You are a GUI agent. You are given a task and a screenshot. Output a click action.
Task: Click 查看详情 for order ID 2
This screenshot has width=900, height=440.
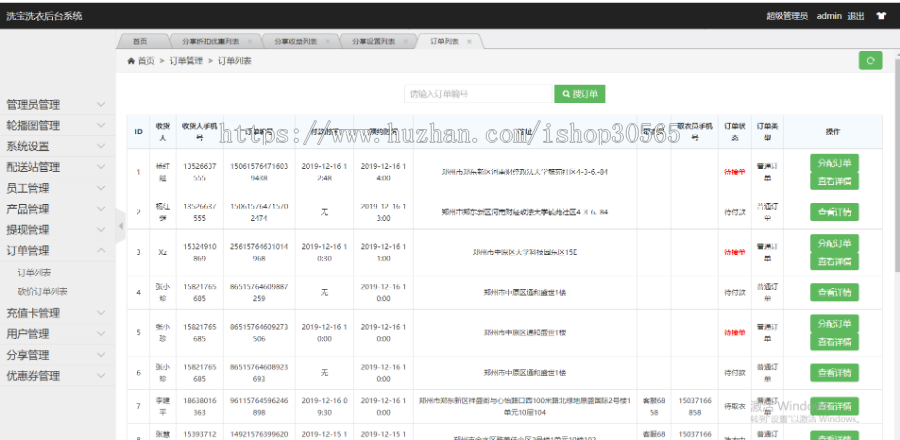click(835, 212)
